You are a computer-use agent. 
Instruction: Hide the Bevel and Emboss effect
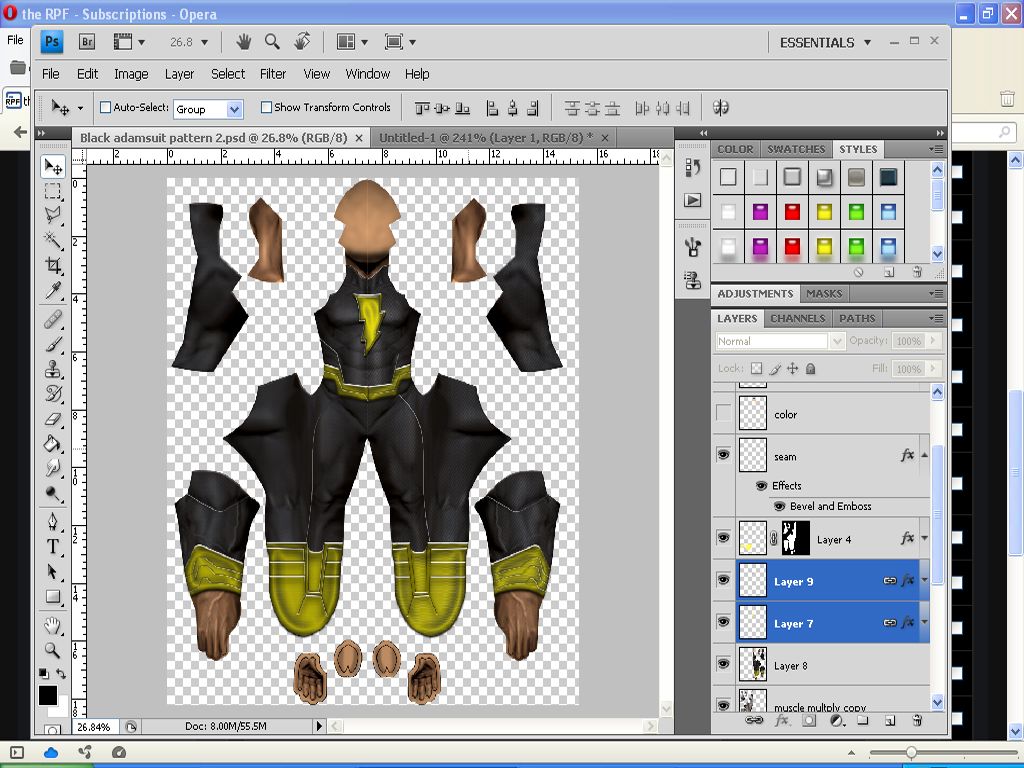click(x=779, y=506)
